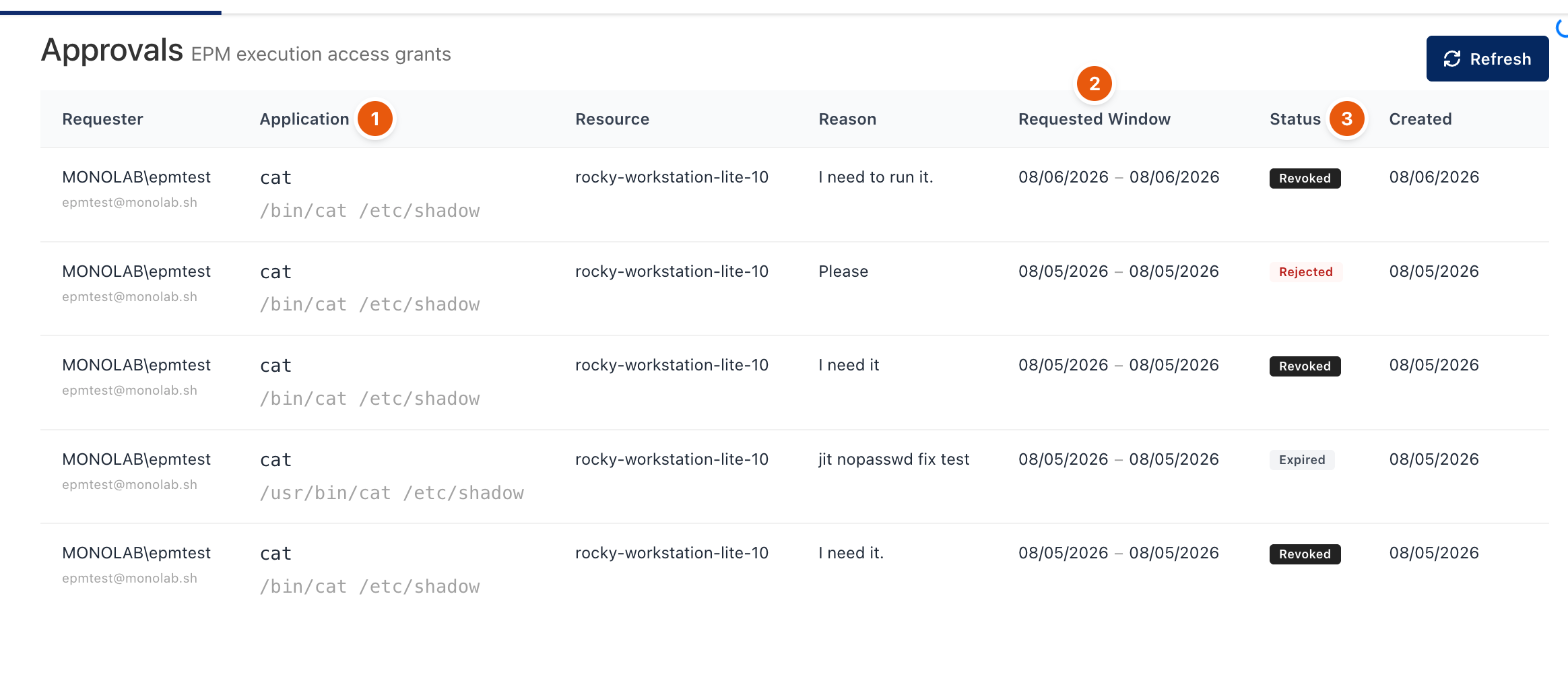
Task: Select the reason 'I need to run it.'
Action: (x=875, y=177)
